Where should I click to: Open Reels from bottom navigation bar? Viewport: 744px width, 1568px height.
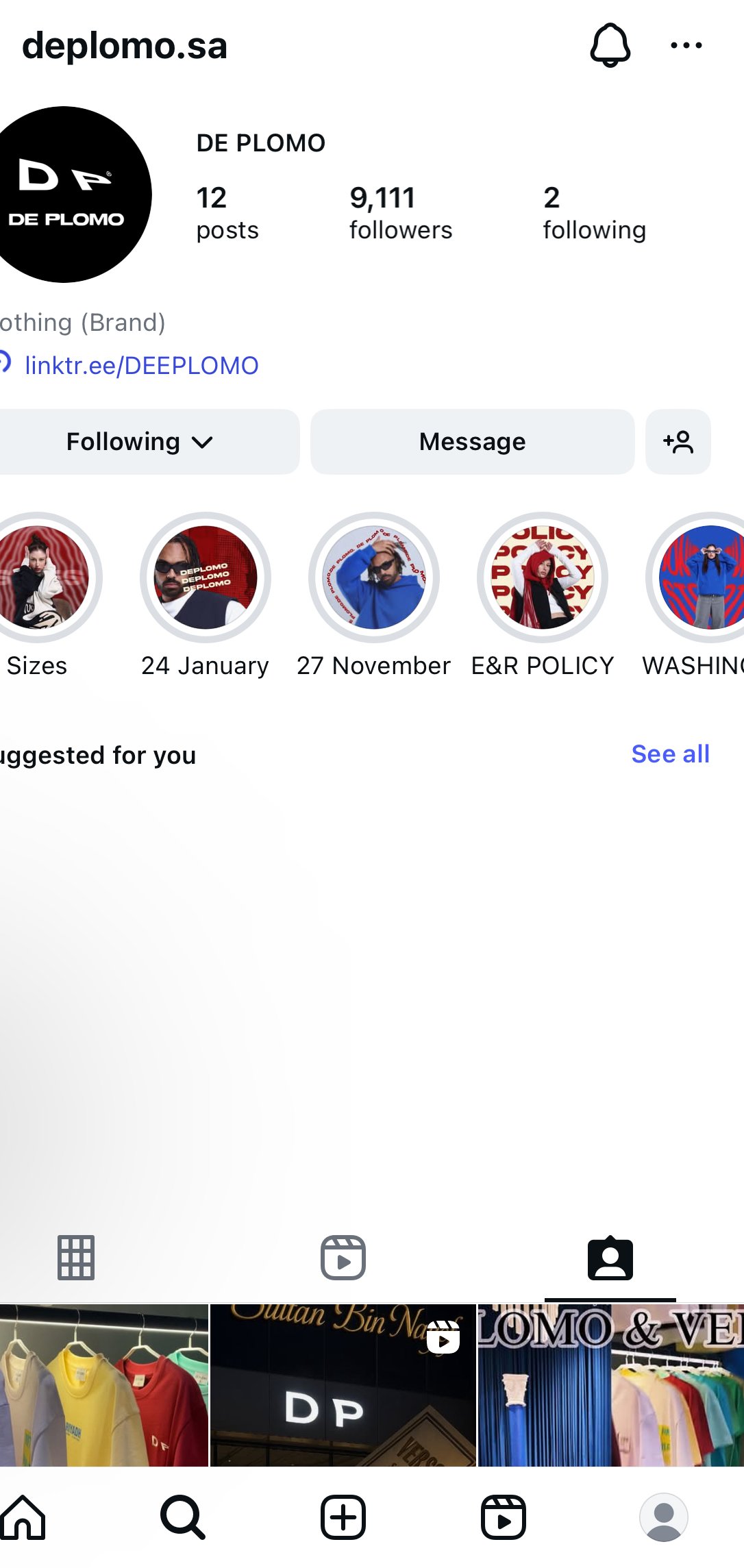tap(504, 1517)
